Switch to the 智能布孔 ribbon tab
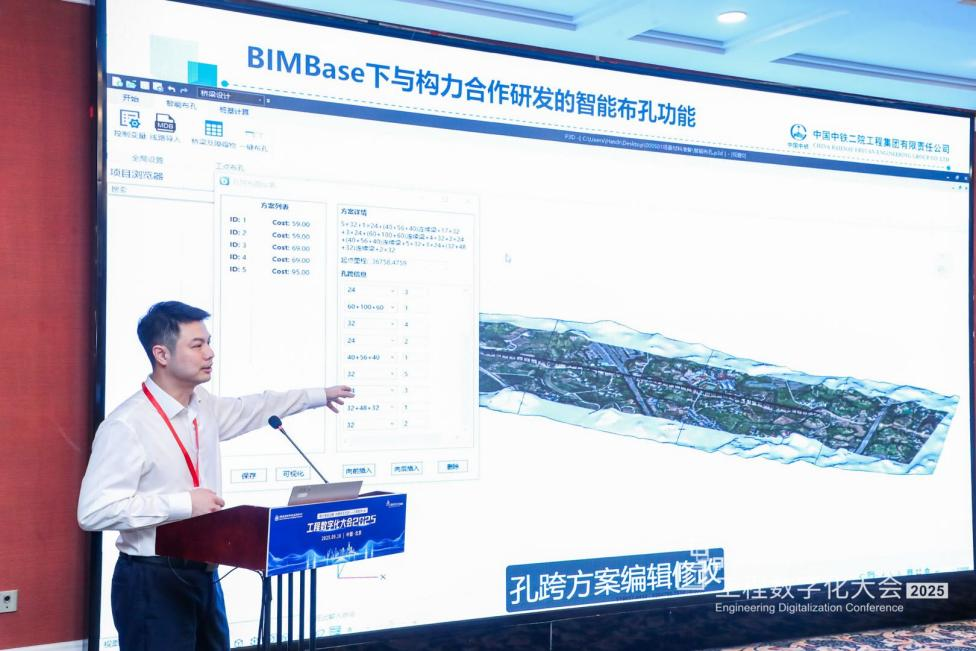 (181, 103)
